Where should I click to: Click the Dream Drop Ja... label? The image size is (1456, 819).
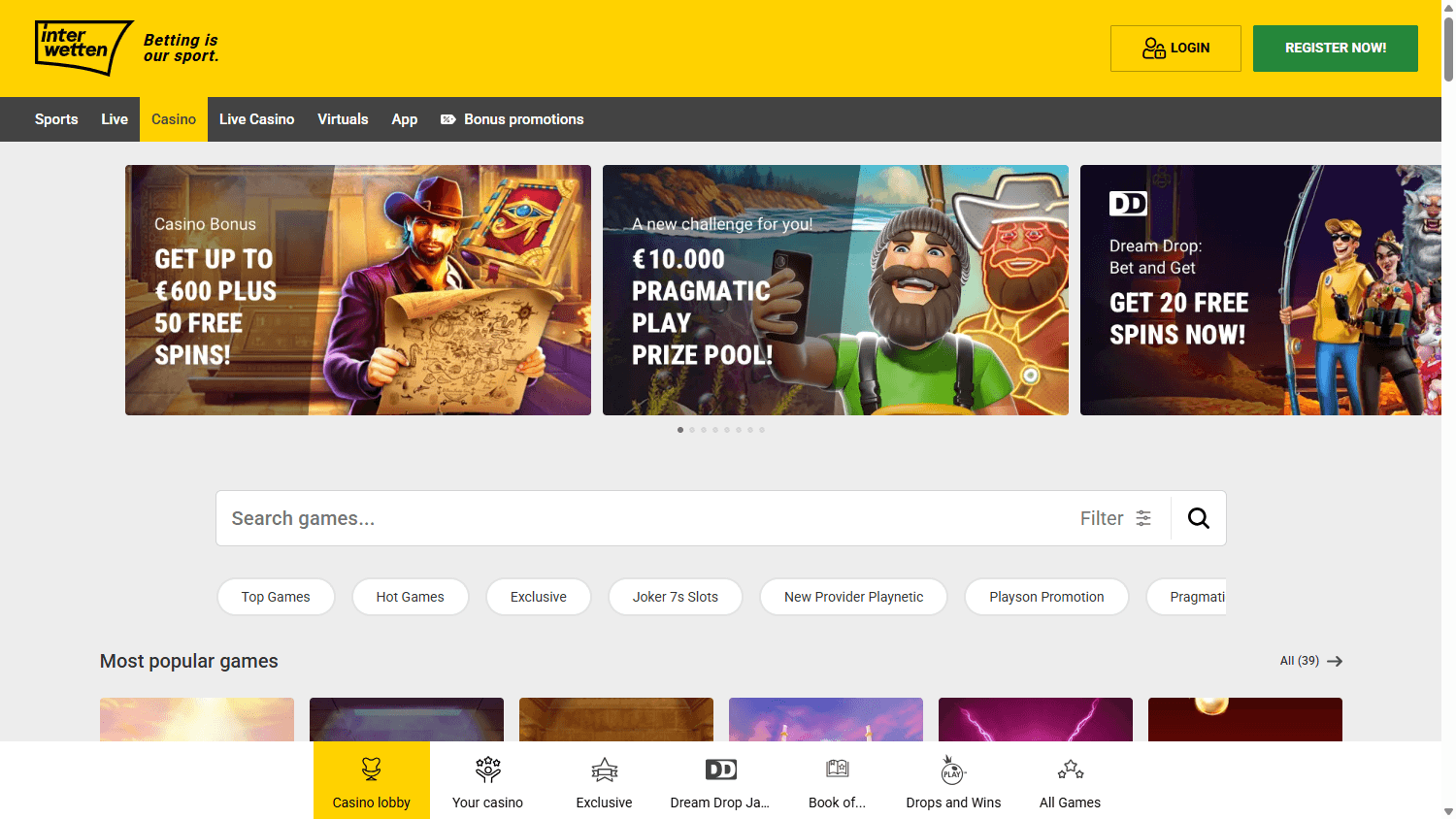tap(719, 803)
